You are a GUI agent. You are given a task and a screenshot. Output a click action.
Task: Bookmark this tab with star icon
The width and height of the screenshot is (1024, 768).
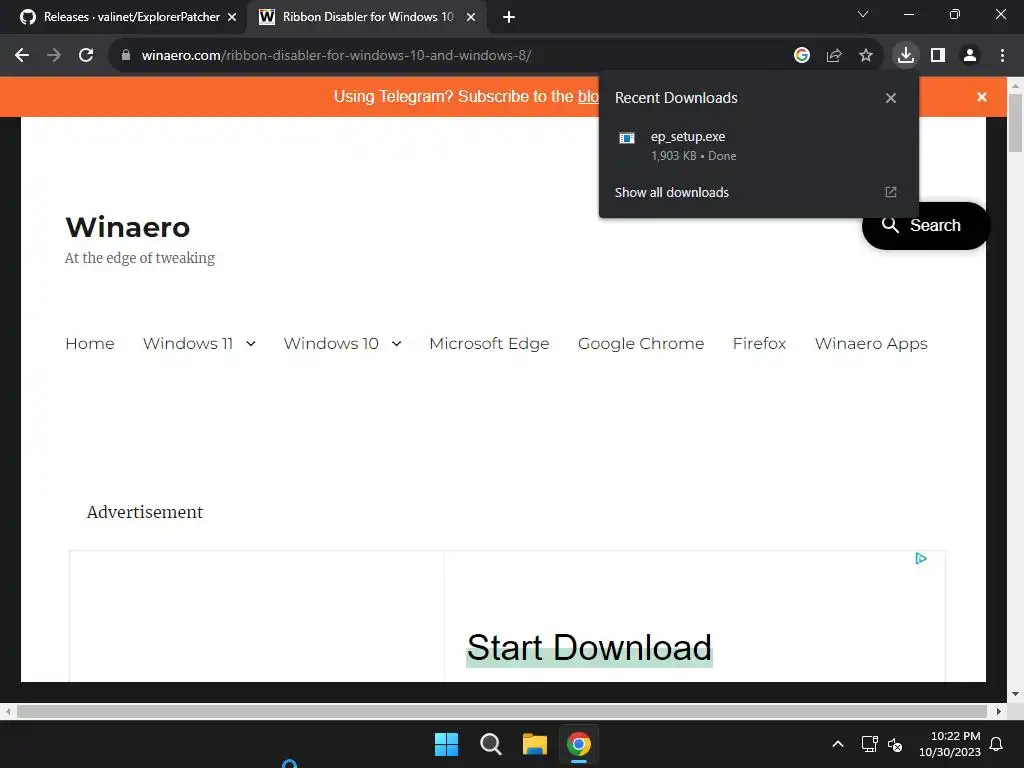[x=866, y=56]
